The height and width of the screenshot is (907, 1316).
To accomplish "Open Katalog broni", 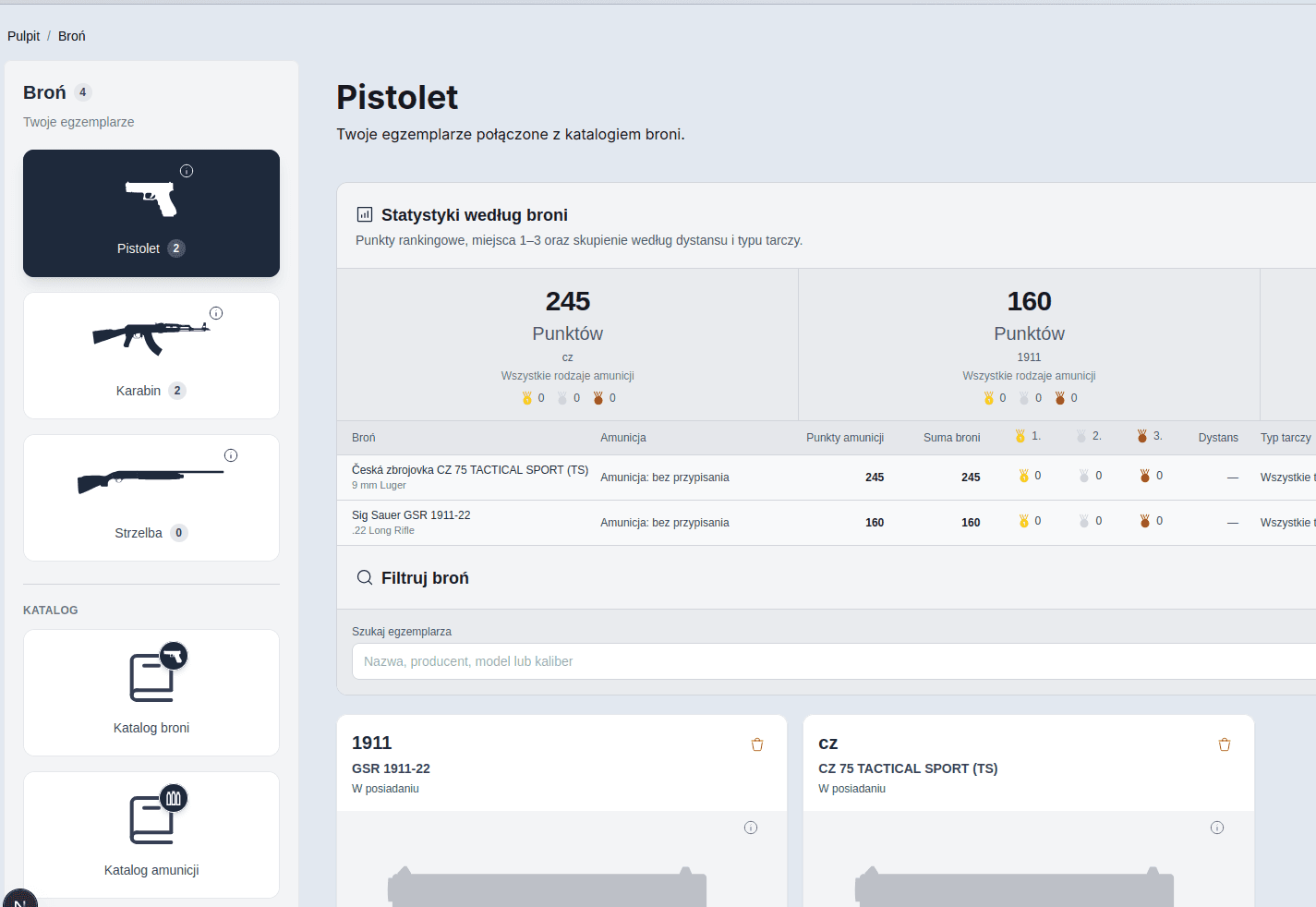I will (x=151, y=693).
